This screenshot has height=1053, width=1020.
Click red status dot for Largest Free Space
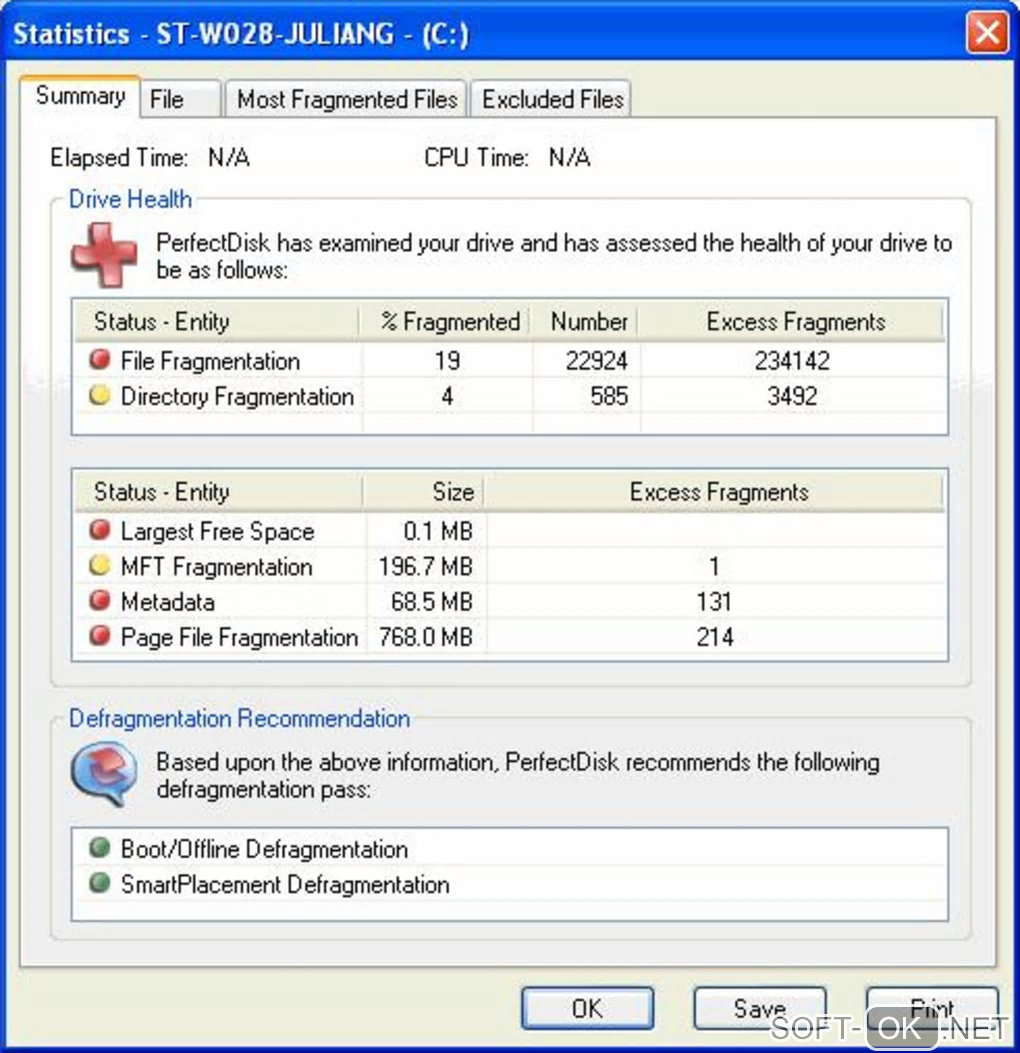pos(99,531)
